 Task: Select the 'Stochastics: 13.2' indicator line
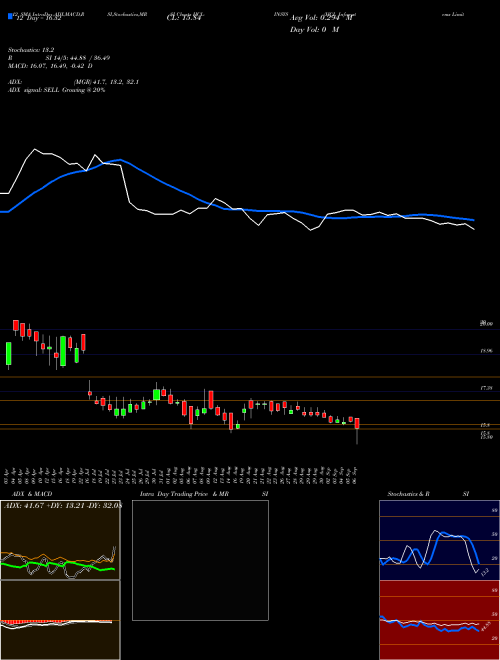pyautogui.click(x=31, y=50)
